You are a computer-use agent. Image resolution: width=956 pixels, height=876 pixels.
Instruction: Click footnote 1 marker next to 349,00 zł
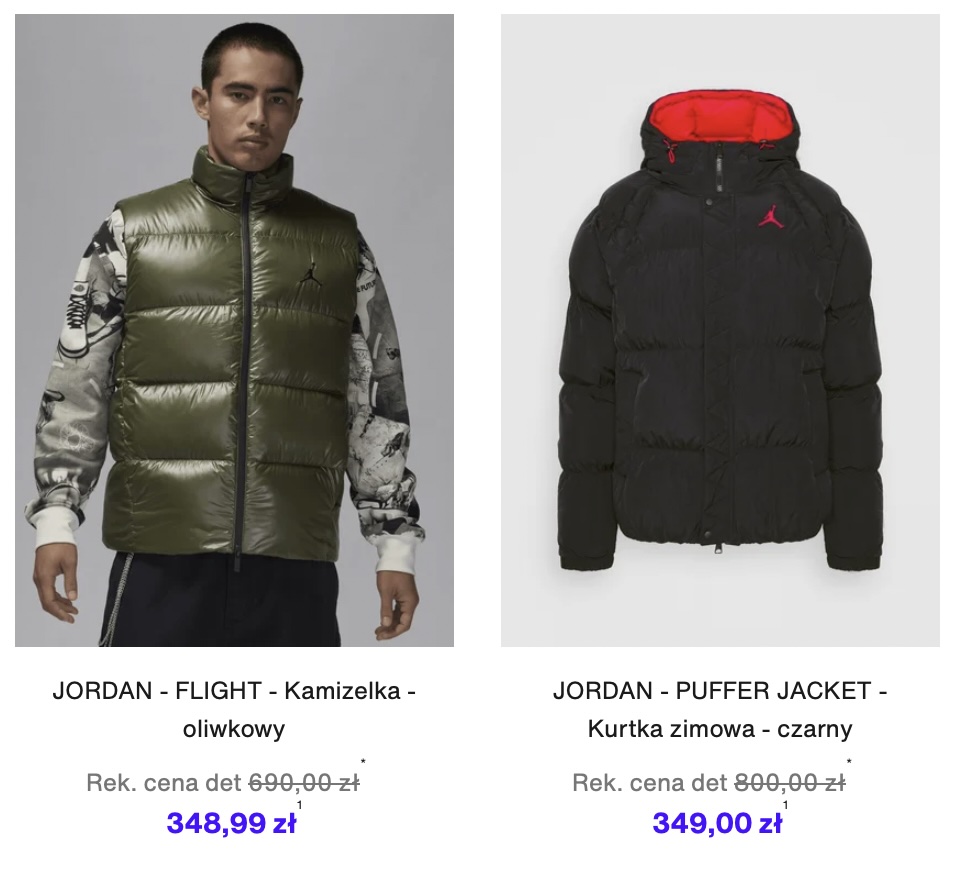(x=785, y=805)
